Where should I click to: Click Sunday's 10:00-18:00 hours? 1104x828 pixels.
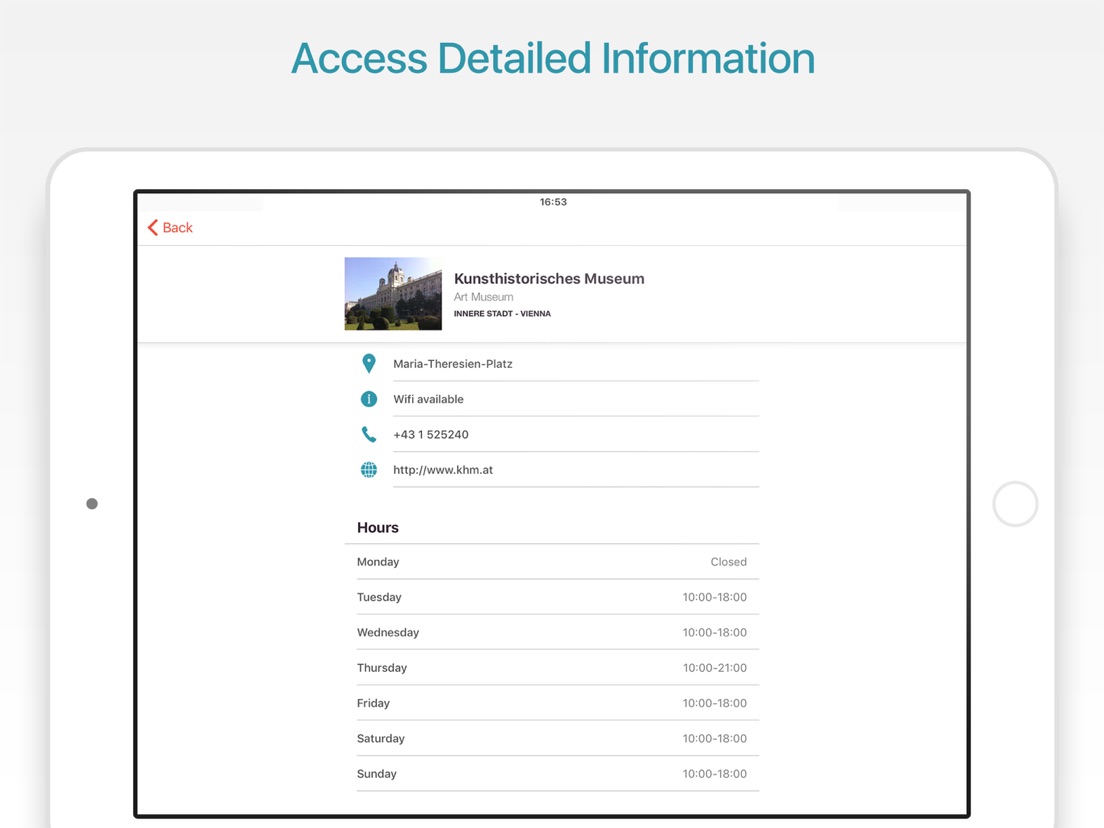[715, 774]
